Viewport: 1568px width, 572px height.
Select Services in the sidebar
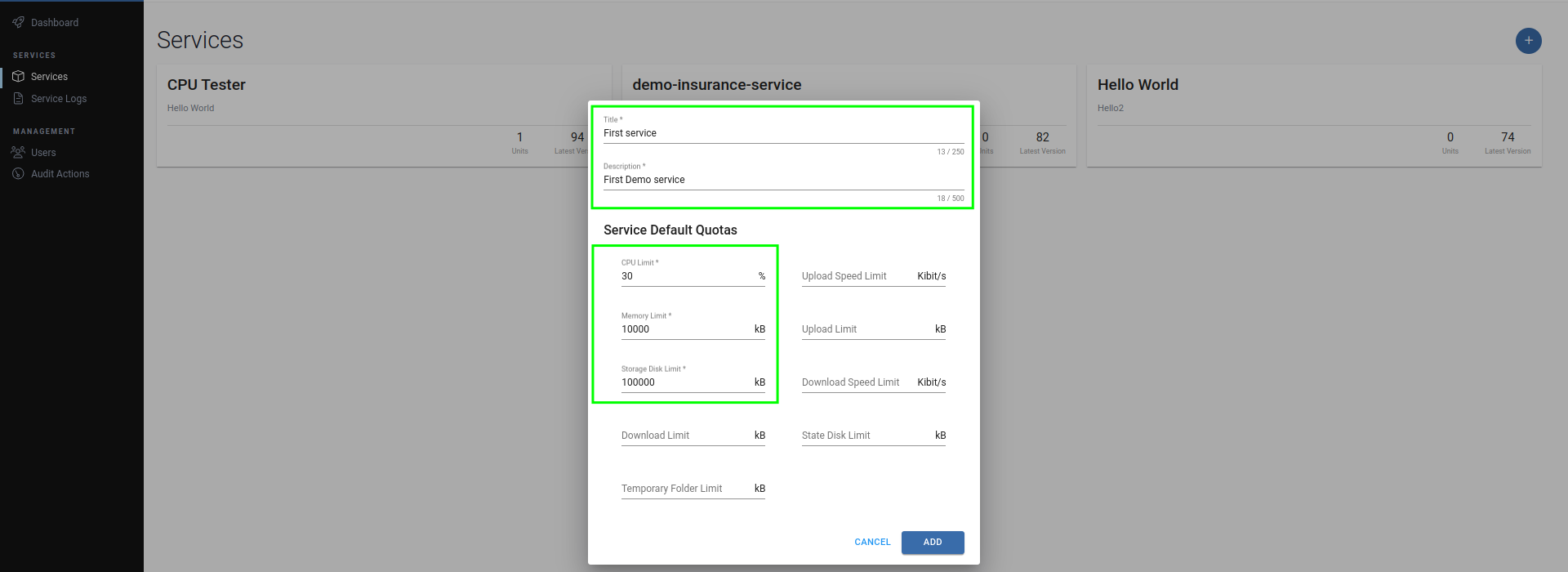coord(49,77)
